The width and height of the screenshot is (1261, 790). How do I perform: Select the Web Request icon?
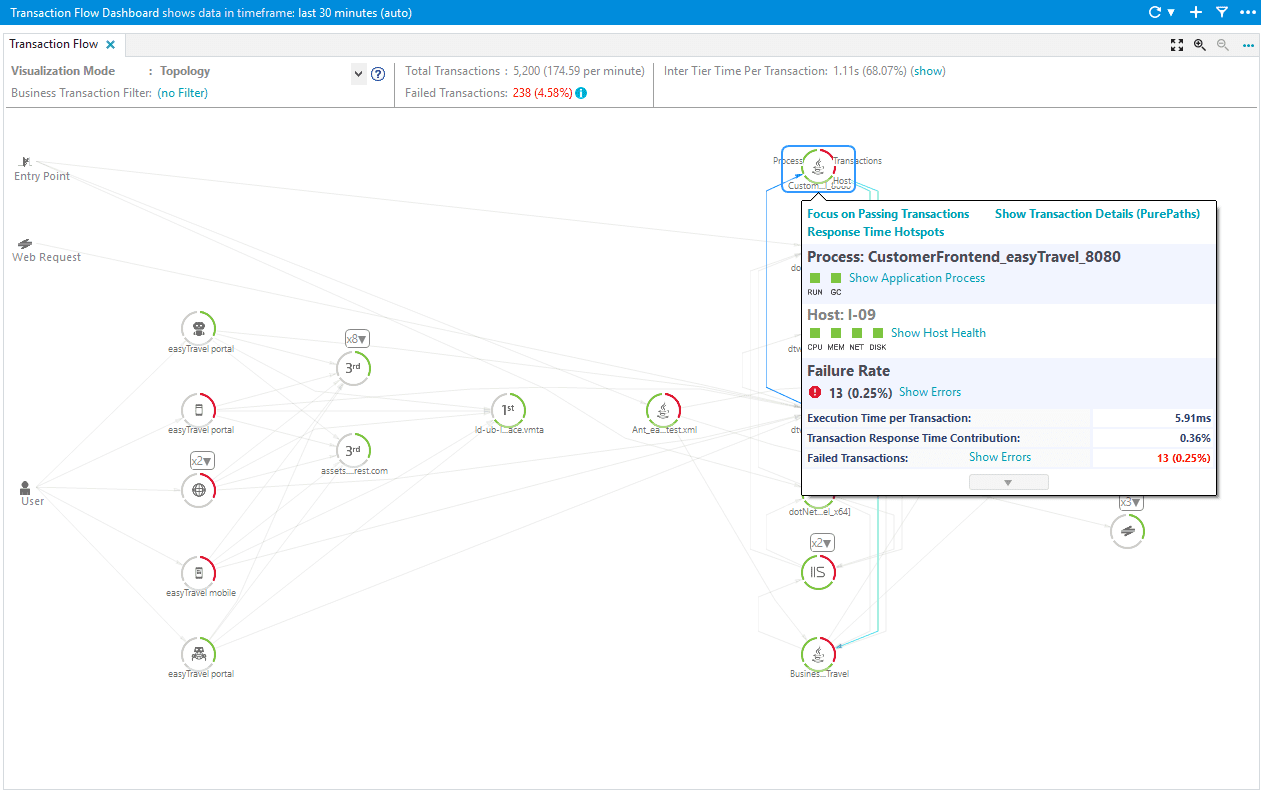click(26, 243)
